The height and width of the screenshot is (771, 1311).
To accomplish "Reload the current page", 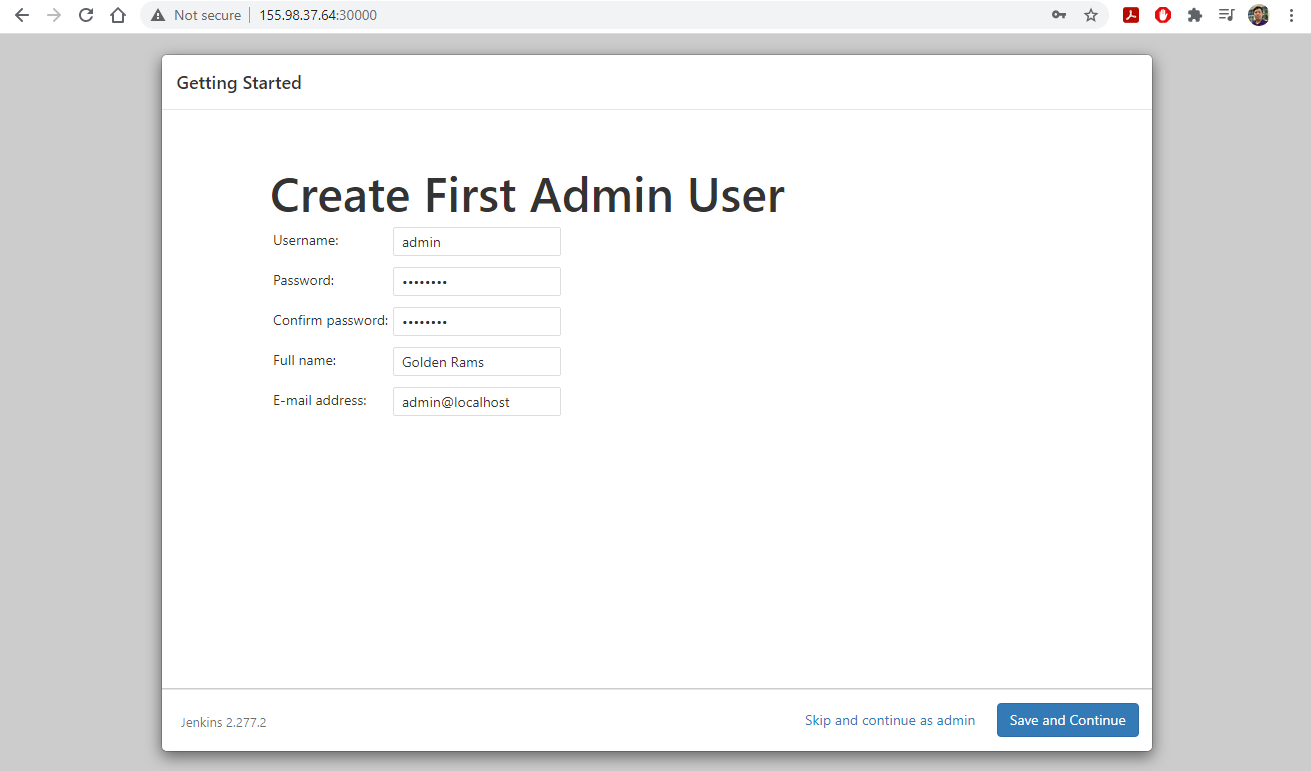I will coord(86,15).
